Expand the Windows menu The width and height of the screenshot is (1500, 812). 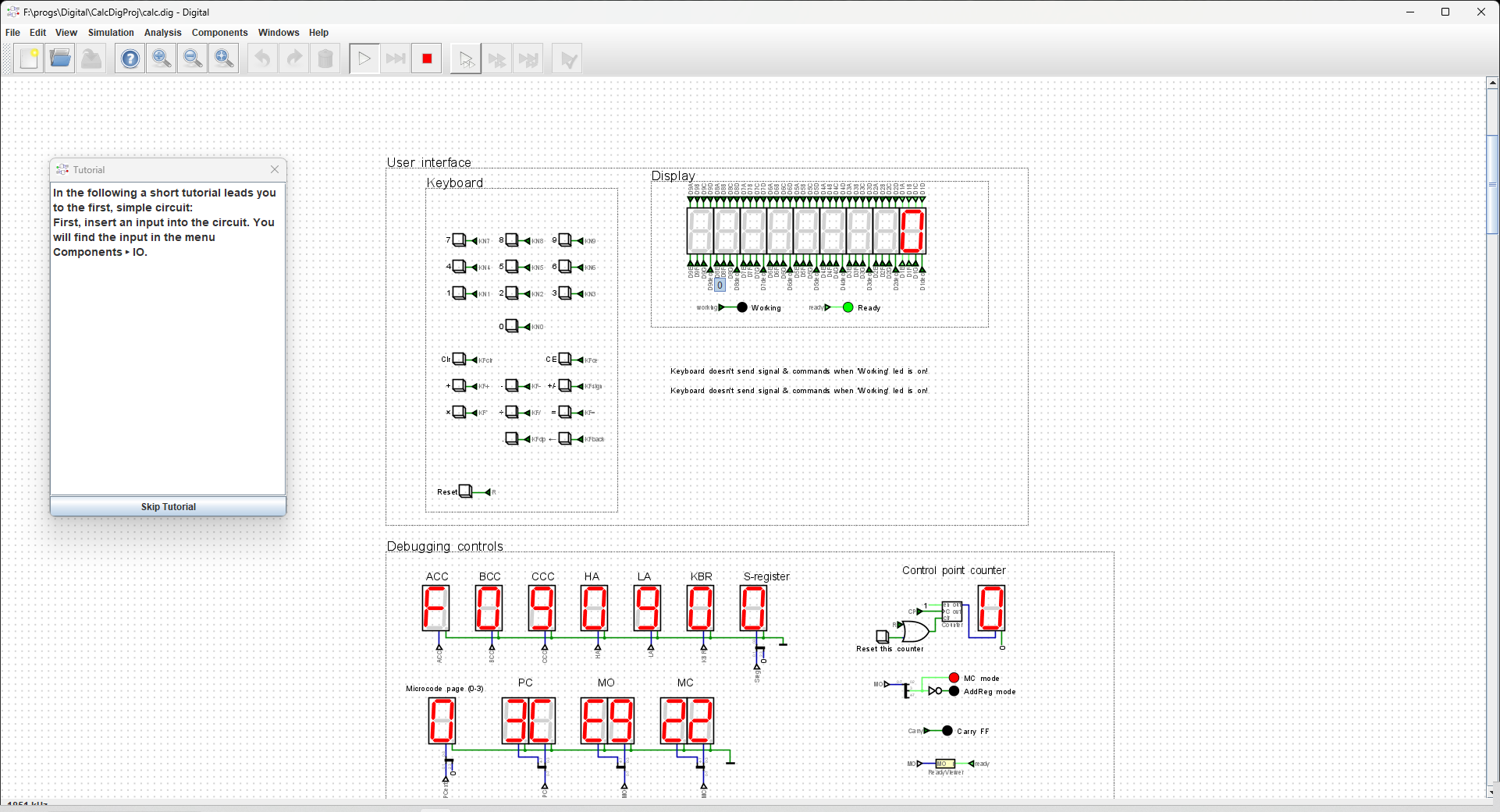coord(279,33)
